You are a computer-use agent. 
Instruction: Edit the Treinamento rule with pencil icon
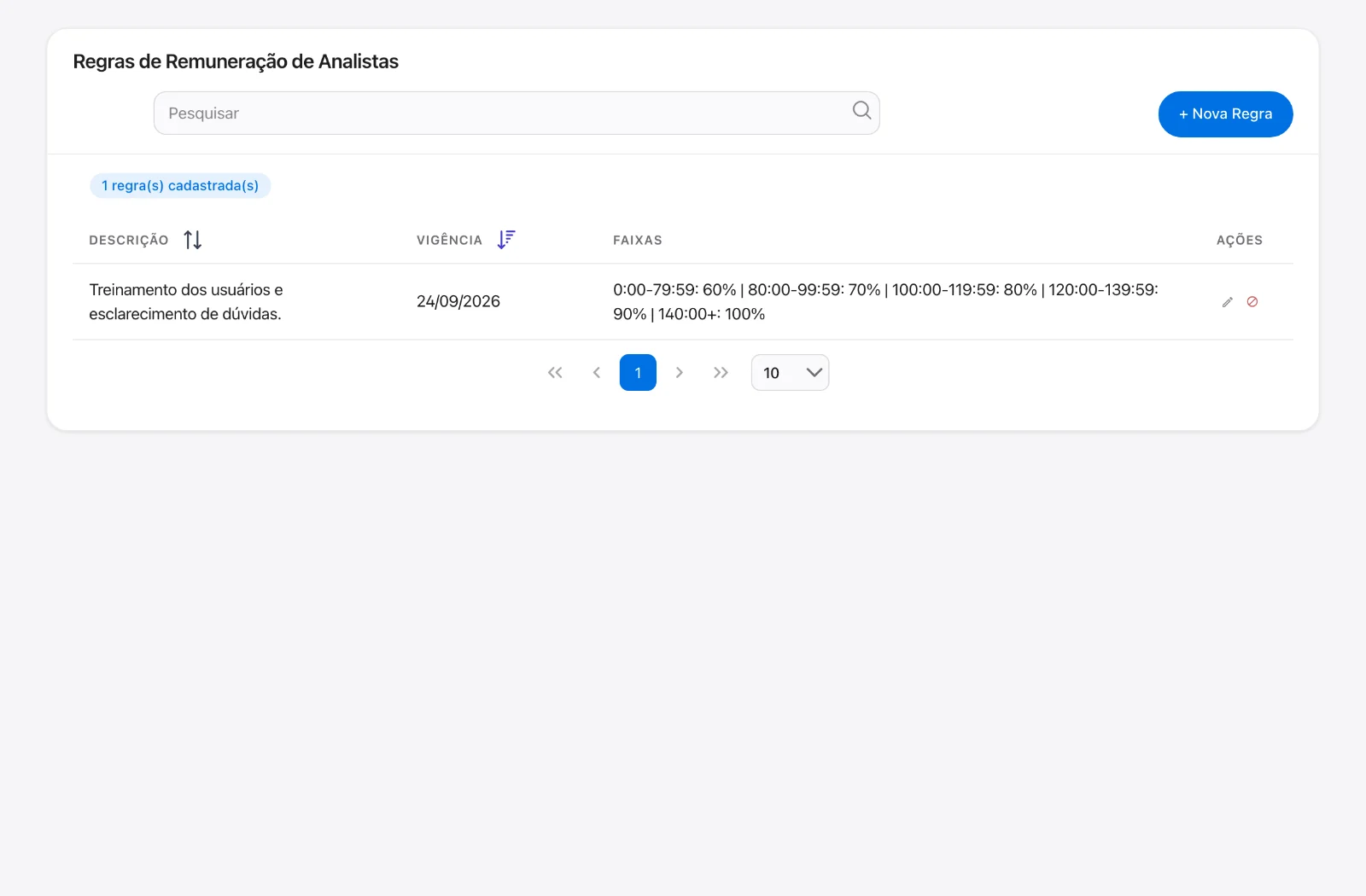click(x=1228, y=301)
